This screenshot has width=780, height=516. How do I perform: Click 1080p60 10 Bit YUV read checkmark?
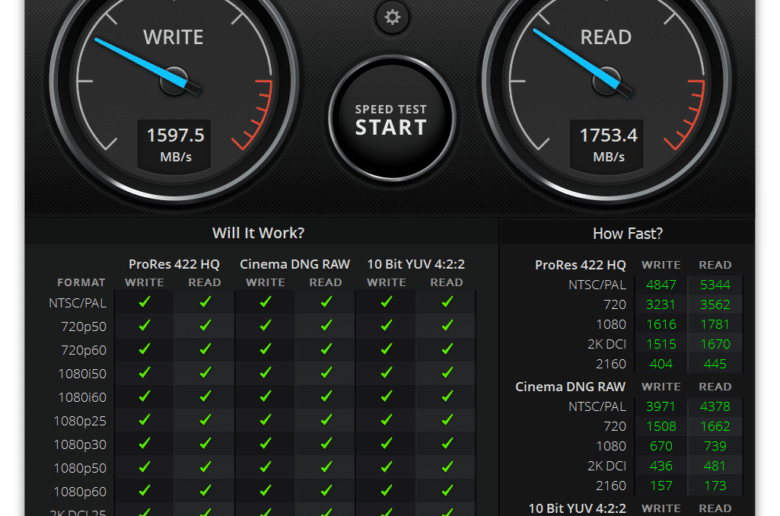(x=447, y=490)
